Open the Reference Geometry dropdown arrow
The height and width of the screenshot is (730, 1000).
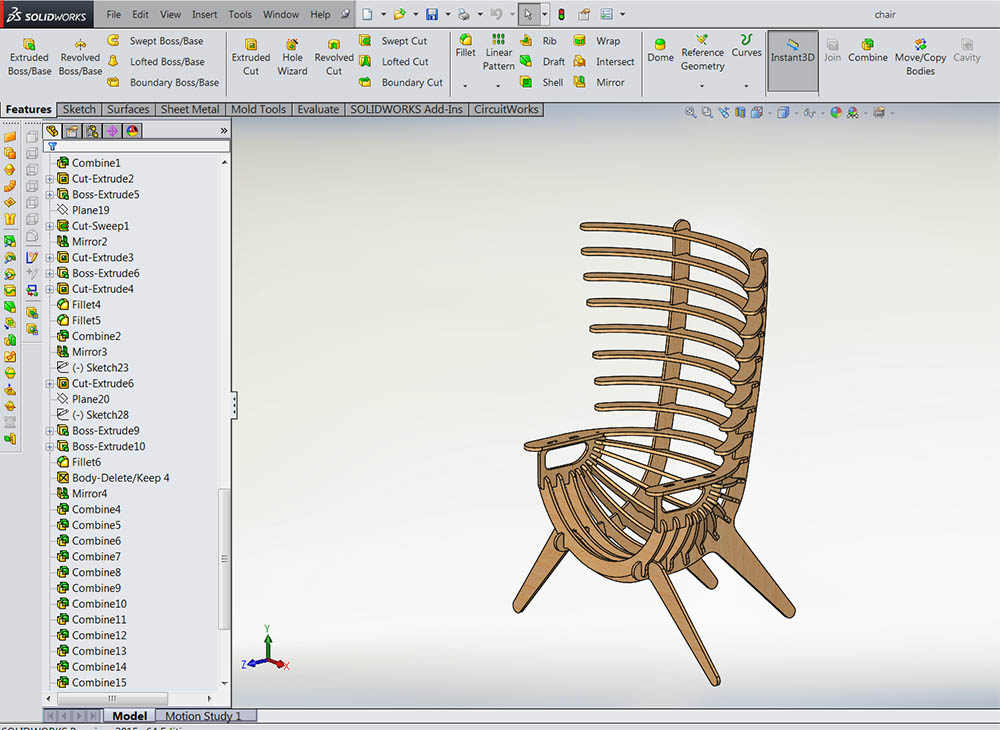702,85
